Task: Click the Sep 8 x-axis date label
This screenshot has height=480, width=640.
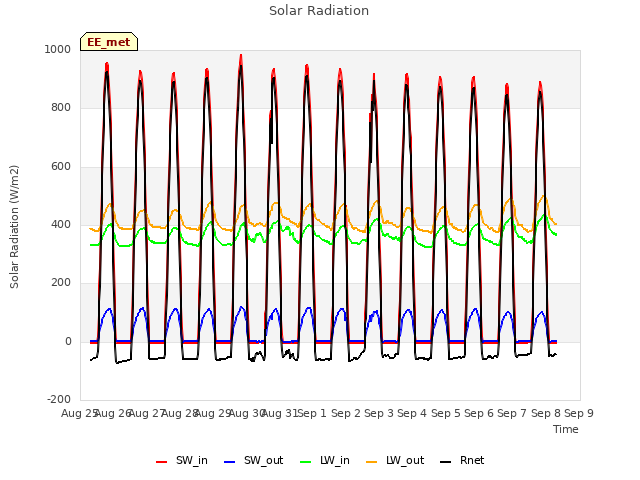Action: click(546, 413)
